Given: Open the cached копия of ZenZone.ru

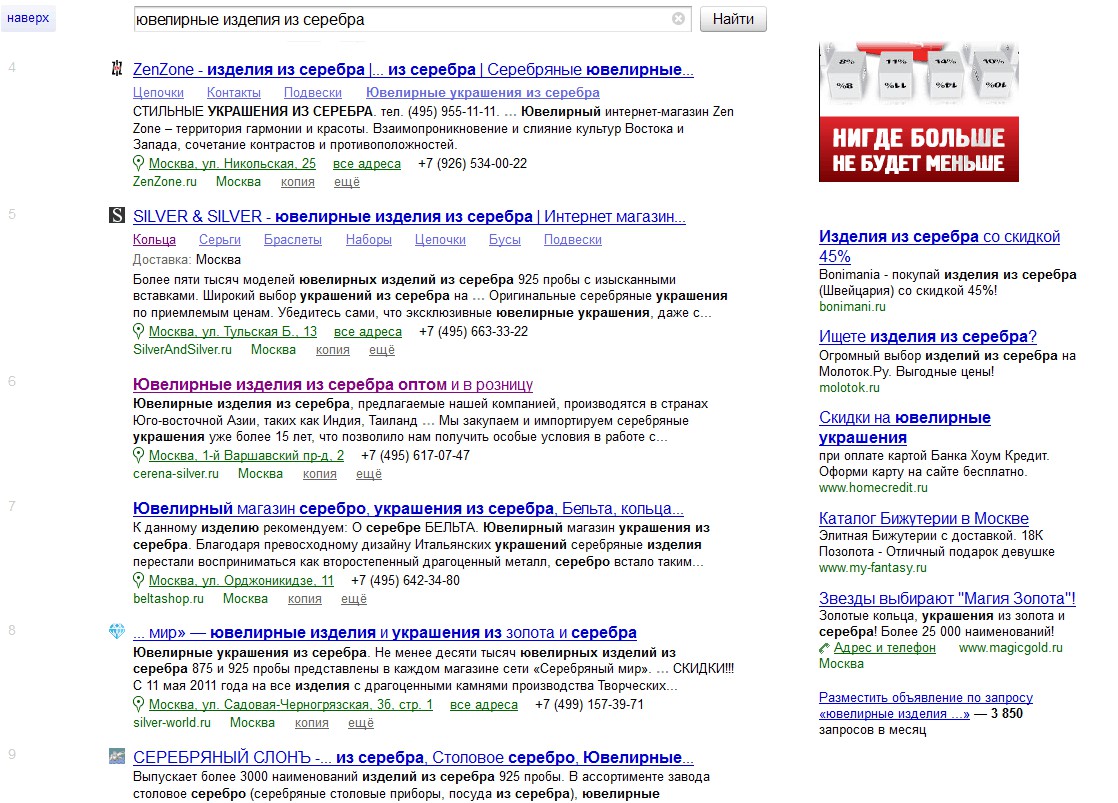Looking at the screenshot, I should tap(297, 182).
